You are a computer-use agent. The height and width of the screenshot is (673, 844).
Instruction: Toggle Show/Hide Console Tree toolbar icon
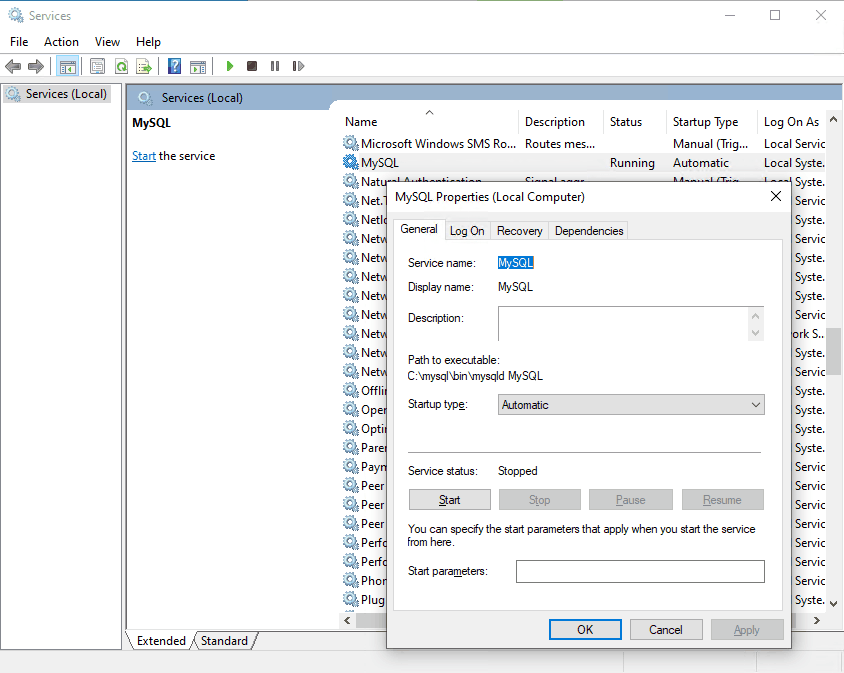[x=68, y=66]
